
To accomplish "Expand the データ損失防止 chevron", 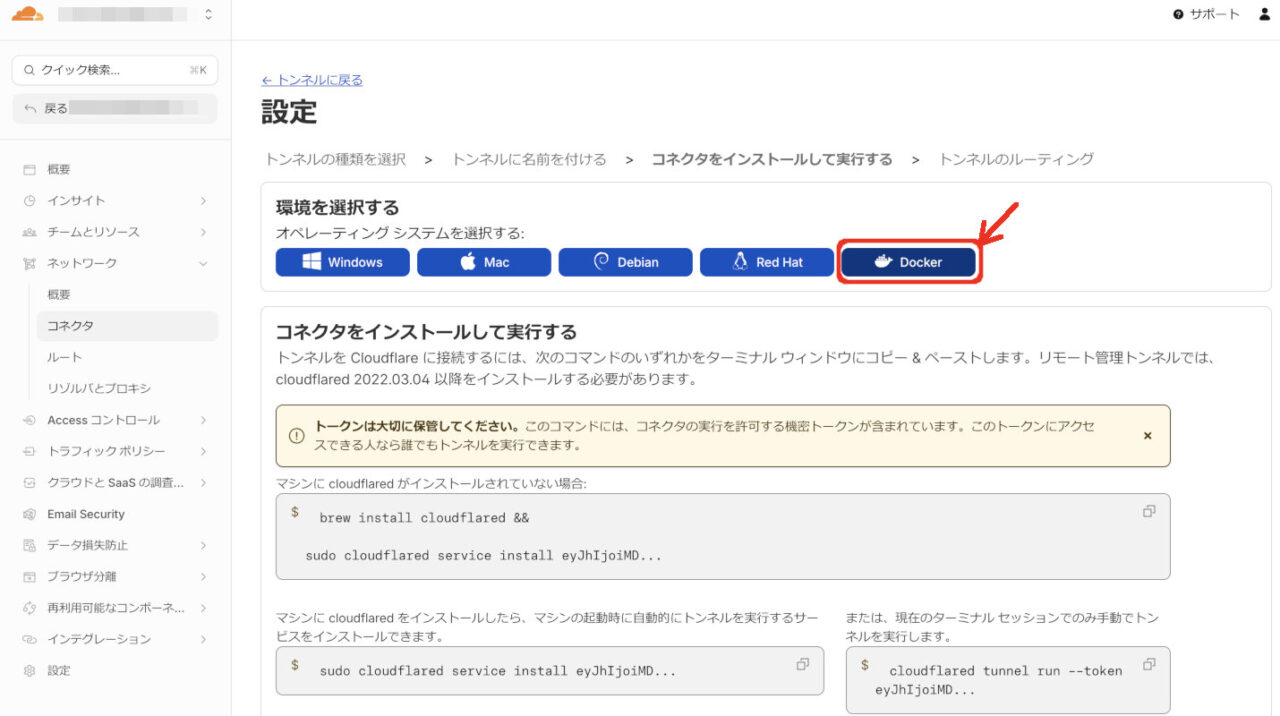I will [203, 545].
